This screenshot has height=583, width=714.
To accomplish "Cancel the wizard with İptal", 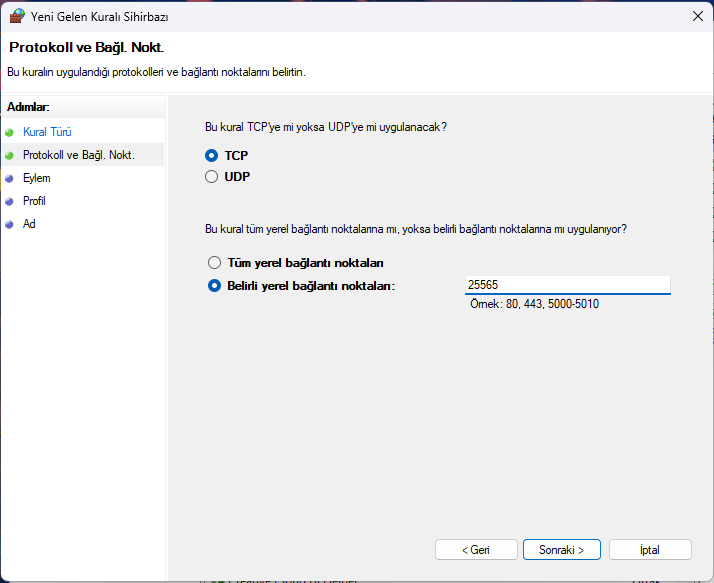I will tap(650, 550).
